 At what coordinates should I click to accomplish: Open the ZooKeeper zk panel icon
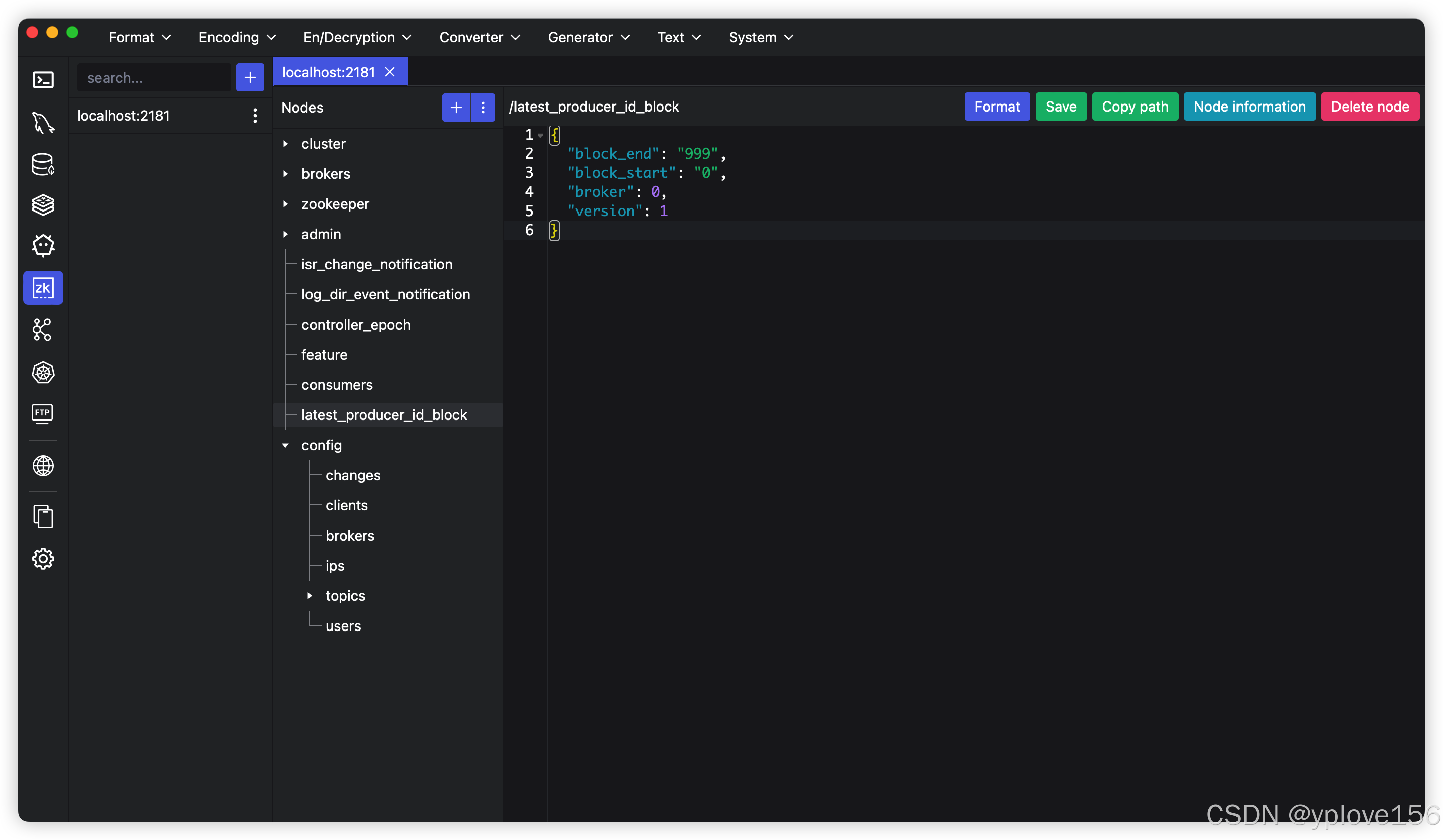coord(43,288)
